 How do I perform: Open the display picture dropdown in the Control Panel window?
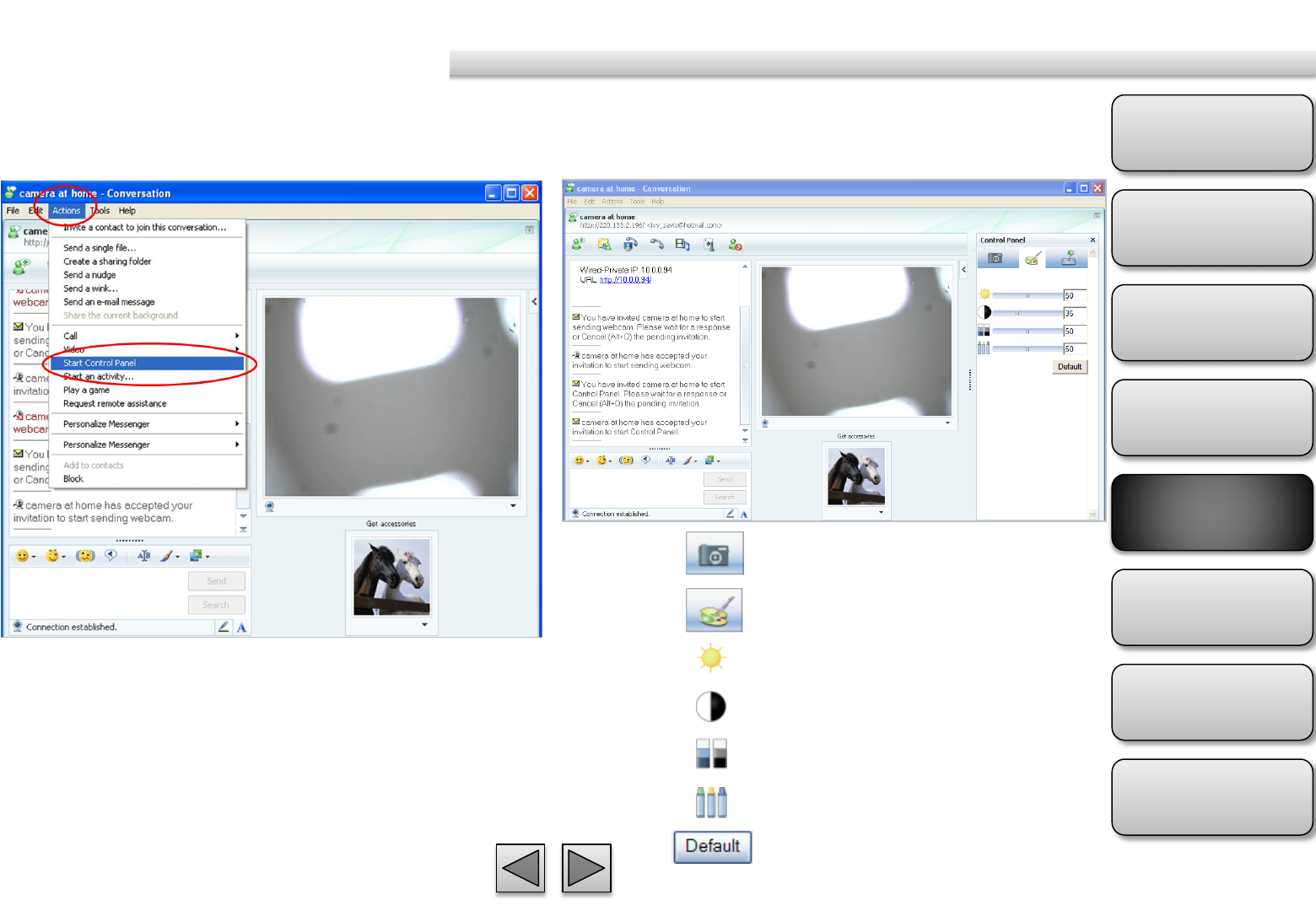coord(881,512)
